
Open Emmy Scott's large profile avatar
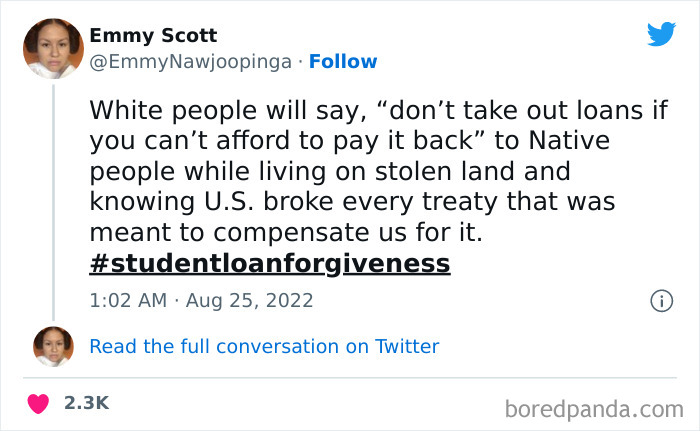coord(54,48)
